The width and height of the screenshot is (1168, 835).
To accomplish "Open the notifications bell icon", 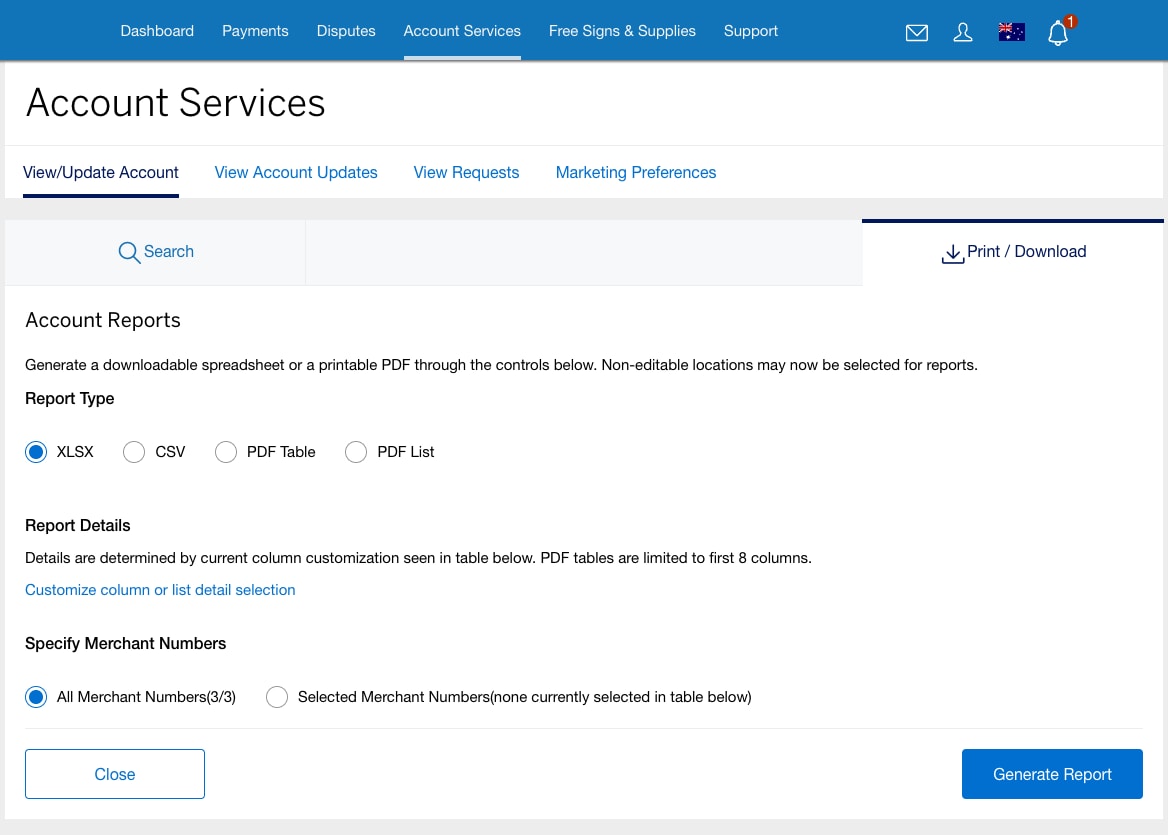I will click(1058, 33).
